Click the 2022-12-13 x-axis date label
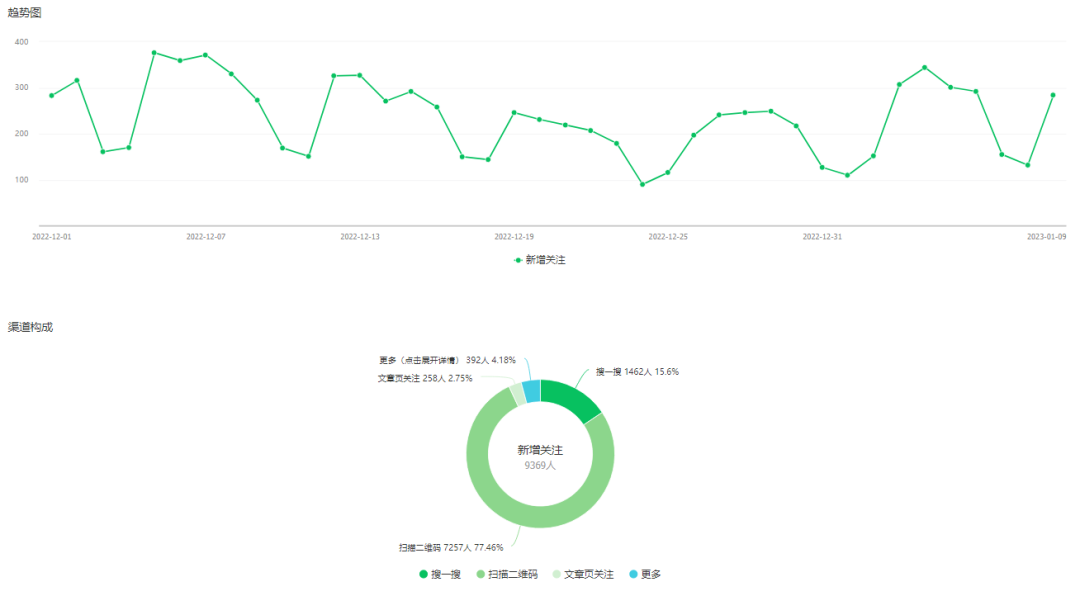Image resolution: width=1080 pixels, height=596 pixels. (360, 236)
